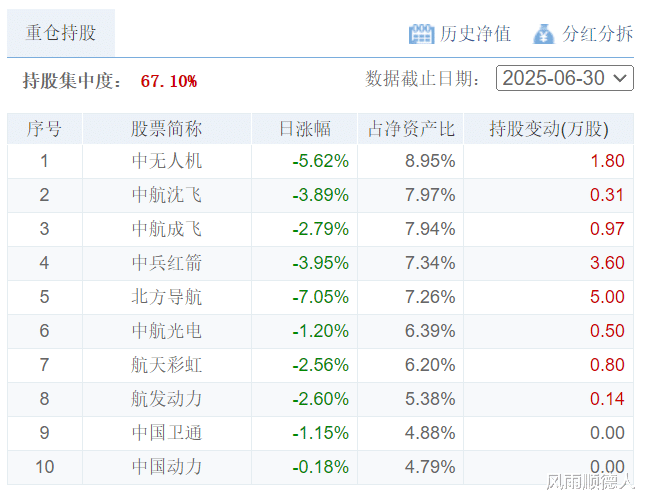Open stock 中航光电
Screen dimensions: 645x503
pyautogui.click(x=167, y=331)
